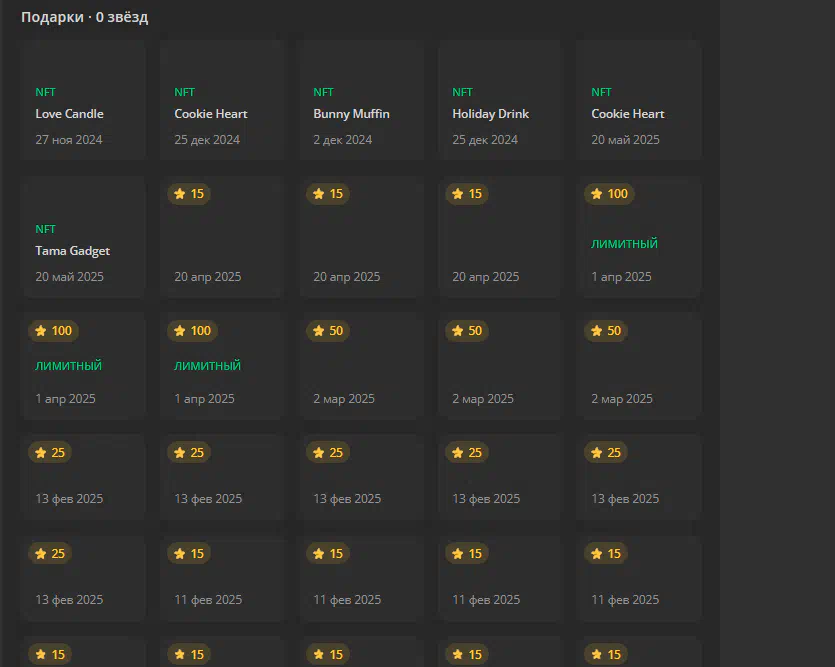835x667 pixels.
Task: Click the last 50-star badge in third row
Action: 606,331
